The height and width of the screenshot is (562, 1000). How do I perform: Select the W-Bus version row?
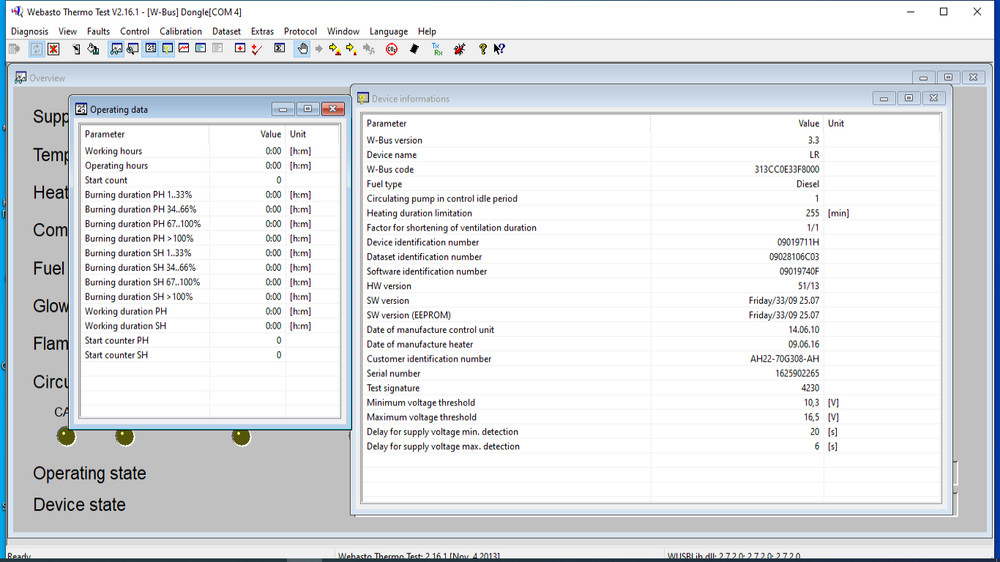651,140
